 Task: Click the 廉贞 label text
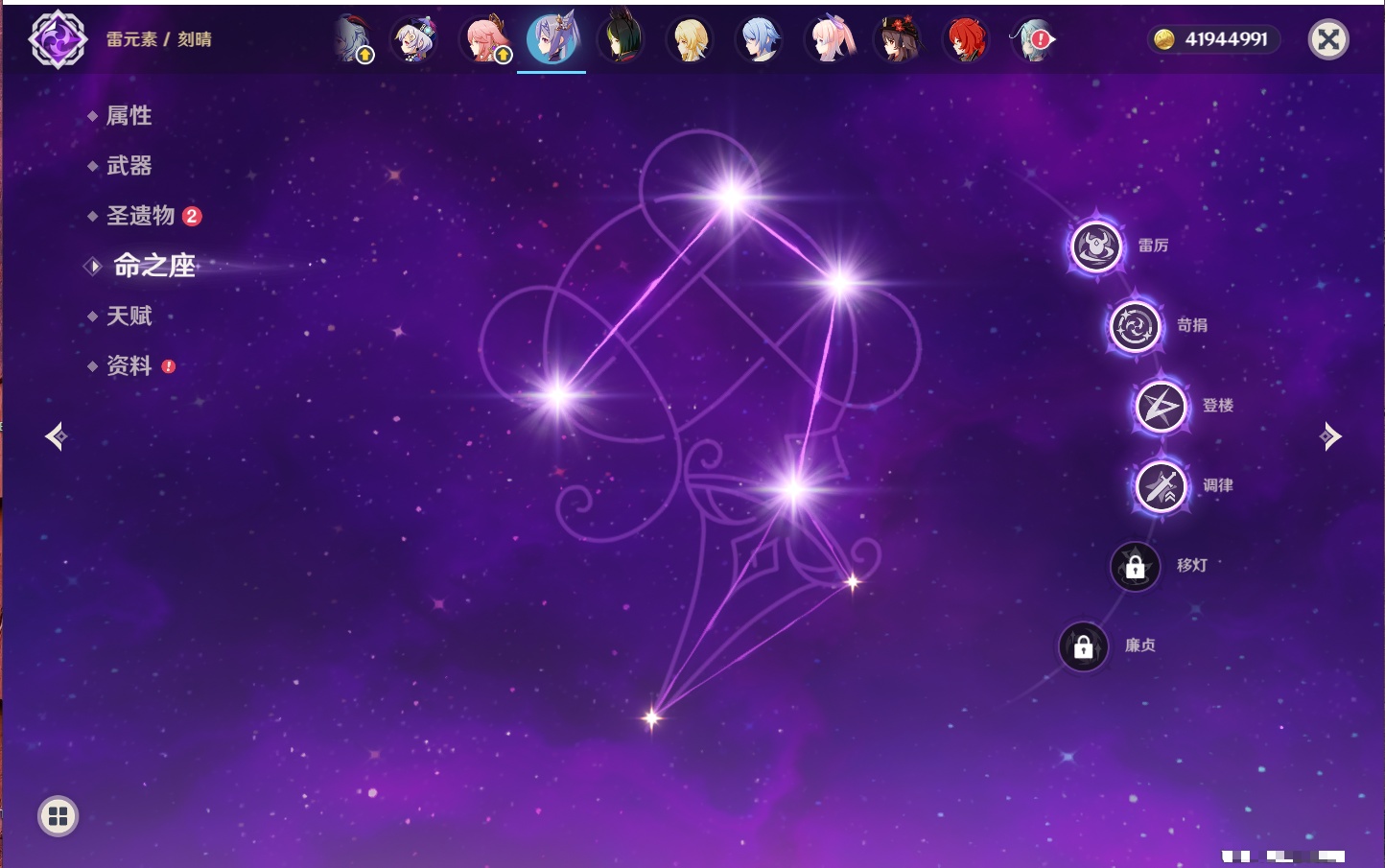[1140, 646]
